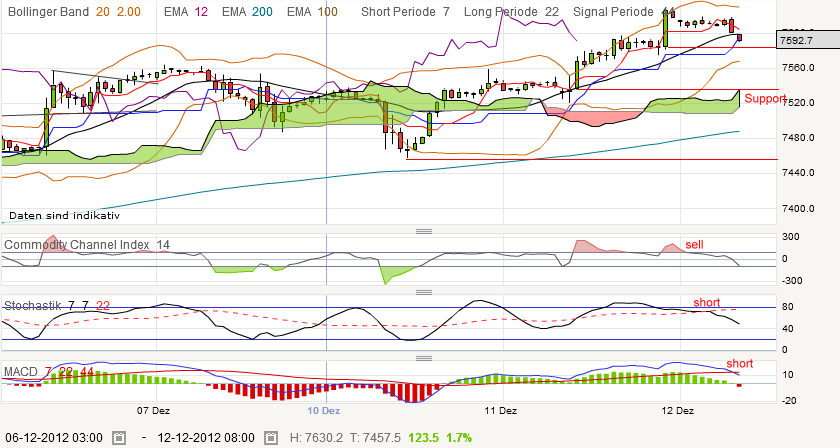
Task: Open the end date calendar picker icon
Action: click(x=271, y=438)
